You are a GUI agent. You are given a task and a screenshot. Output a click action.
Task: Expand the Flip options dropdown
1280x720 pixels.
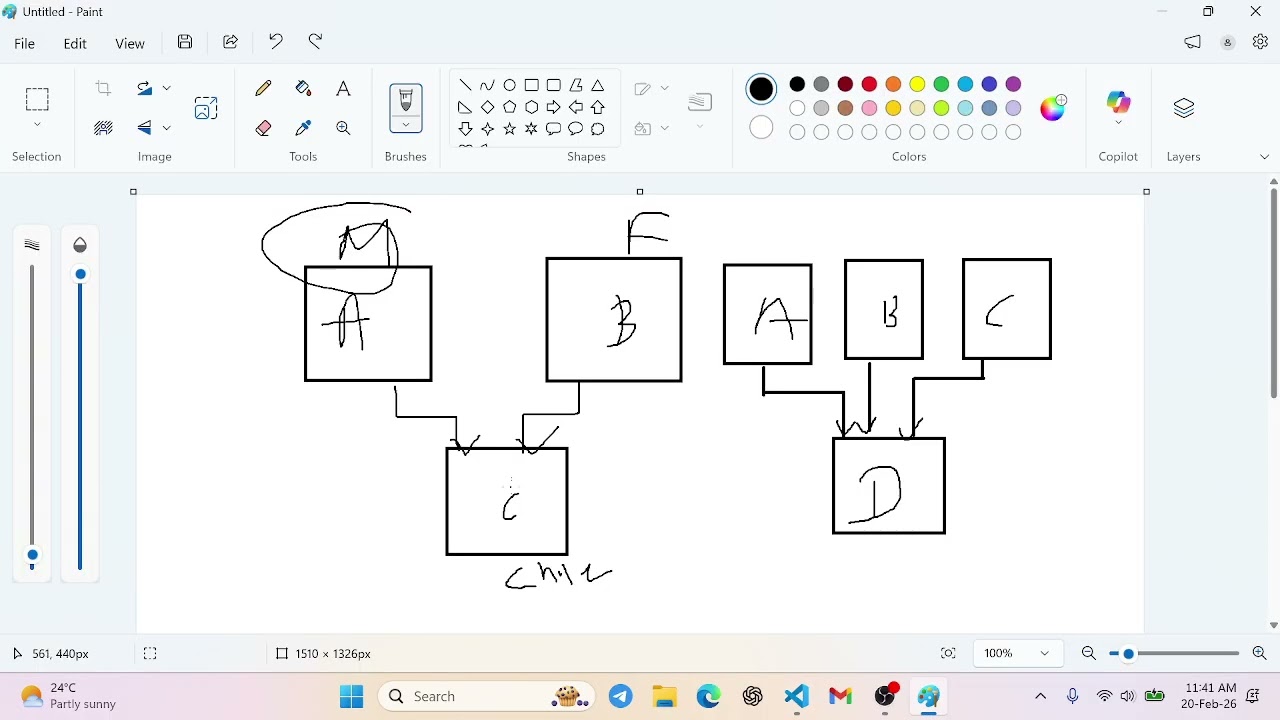point(167,128)
